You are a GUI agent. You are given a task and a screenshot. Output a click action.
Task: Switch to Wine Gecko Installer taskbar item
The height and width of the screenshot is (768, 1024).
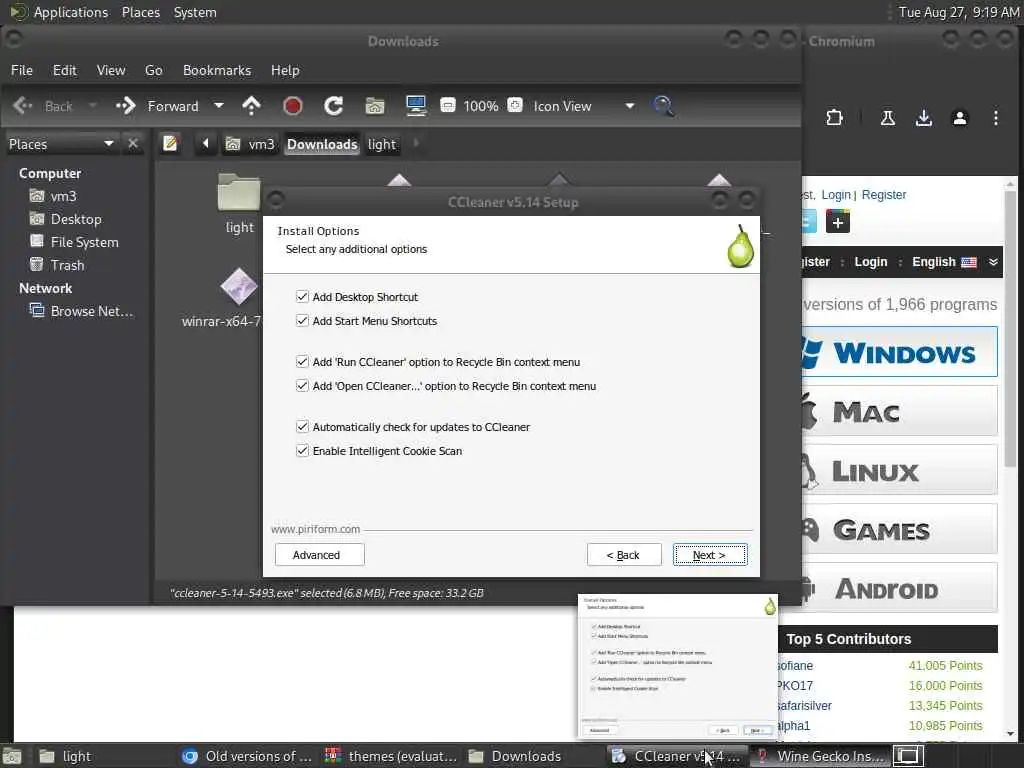(820, 756)
